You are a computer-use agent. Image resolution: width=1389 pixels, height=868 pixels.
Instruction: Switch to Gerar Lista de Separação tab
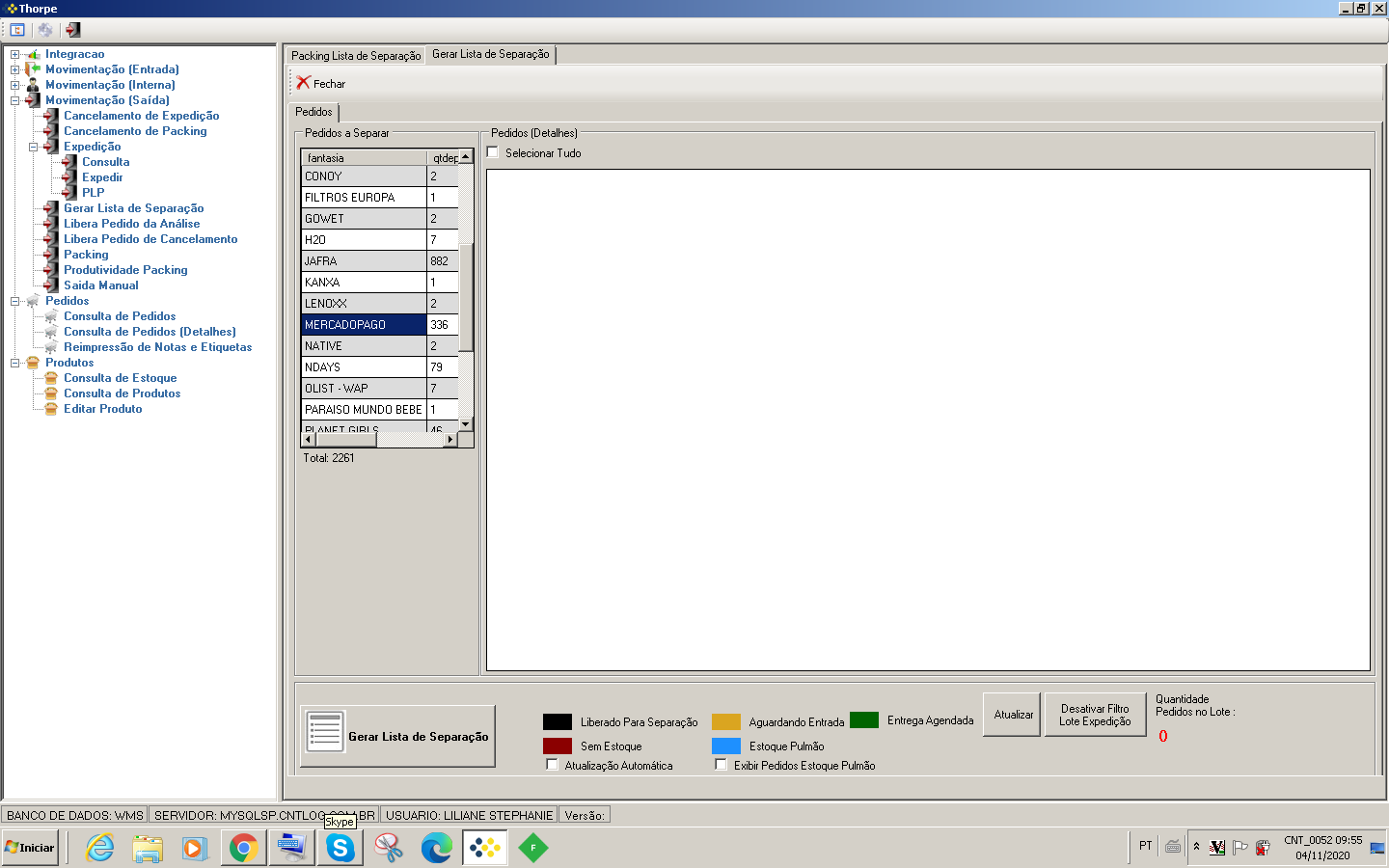491,54
